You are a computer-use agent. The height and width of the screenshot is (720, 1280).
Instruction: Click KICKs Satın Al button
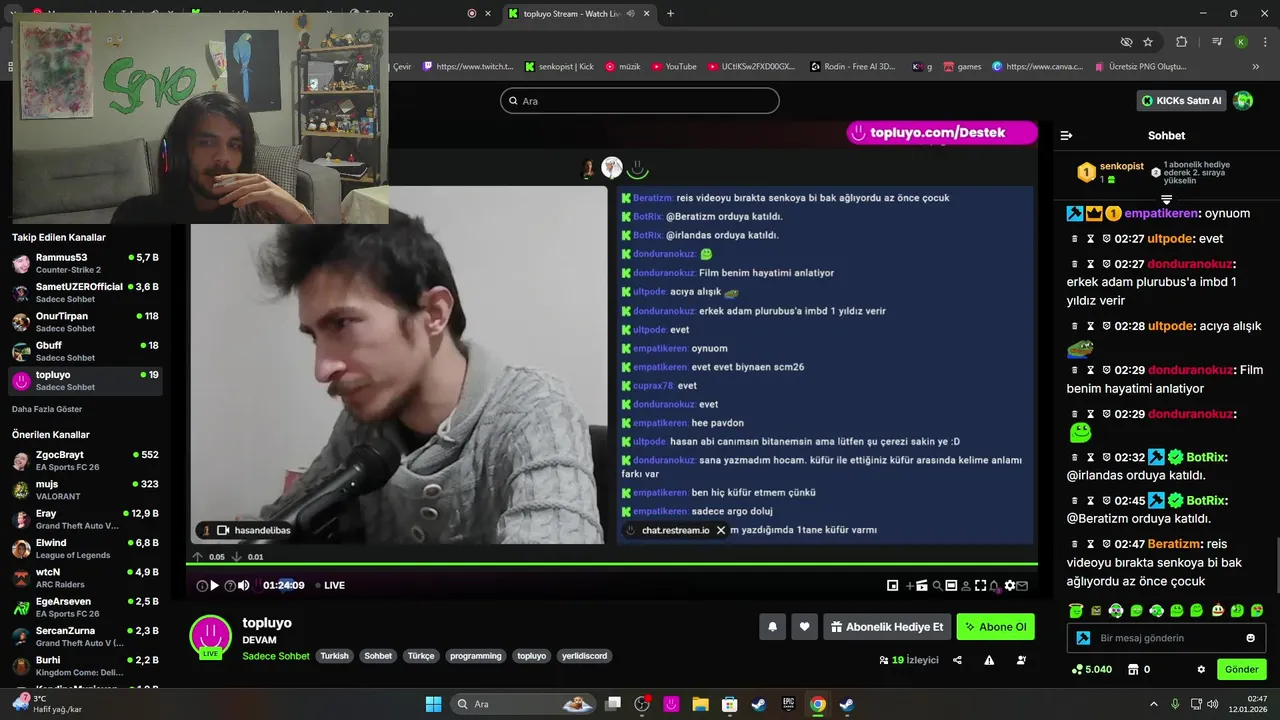[1181, 101]
